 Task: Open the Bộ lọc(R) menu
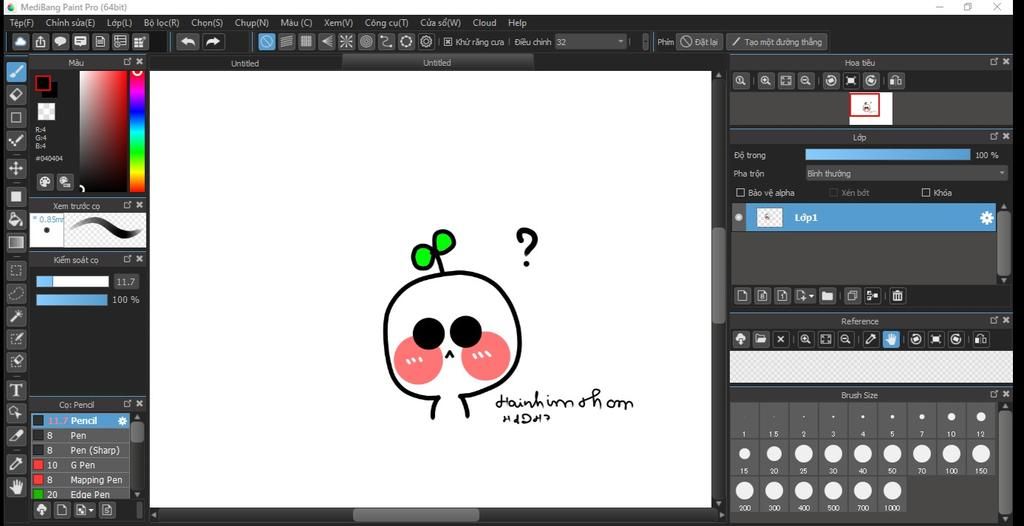click(161, 23)
